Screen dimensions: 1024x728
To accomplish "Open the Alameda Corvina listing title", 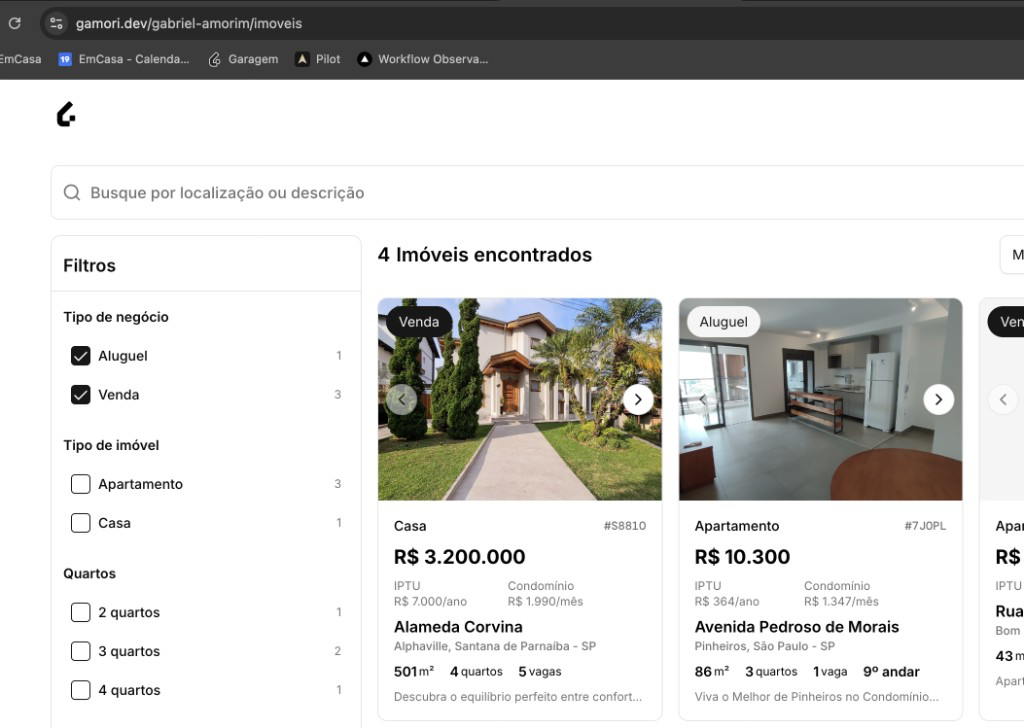I will click(x=458, y=627).
